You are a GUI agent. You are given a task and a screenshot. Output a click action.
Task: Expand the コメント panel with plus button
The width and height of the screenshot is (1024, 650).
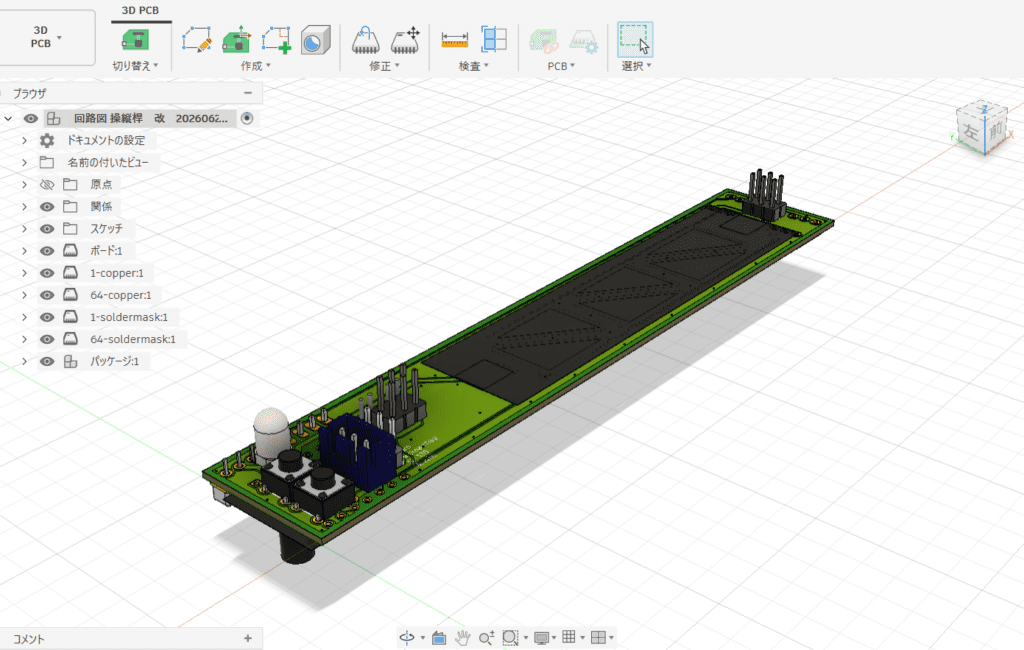point(247,638)
